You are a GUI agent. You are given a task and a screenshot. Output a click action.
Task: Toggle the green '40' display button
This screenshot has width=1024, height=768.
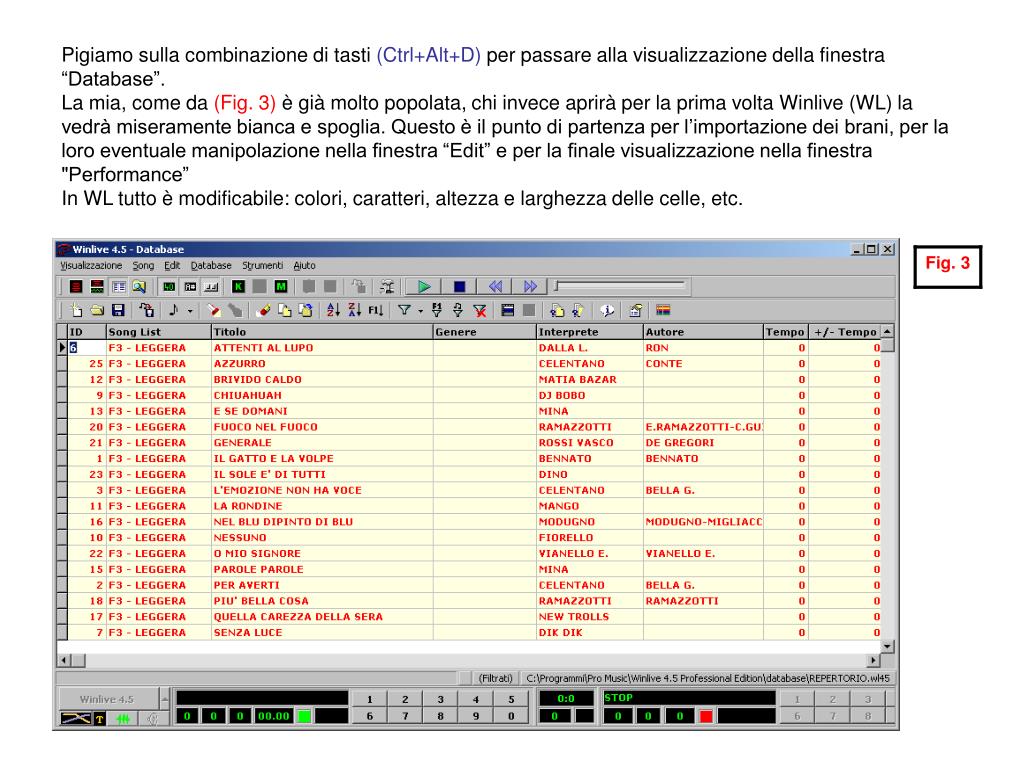tap(169, 287)
